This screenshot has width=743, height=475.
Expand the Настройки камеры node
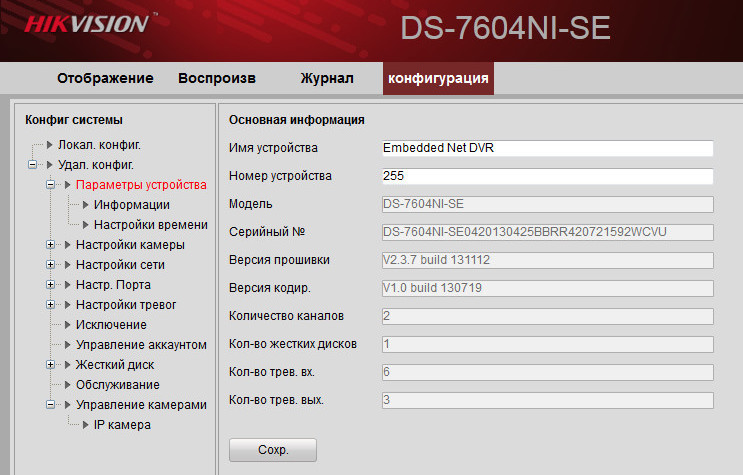pos(50,245)
